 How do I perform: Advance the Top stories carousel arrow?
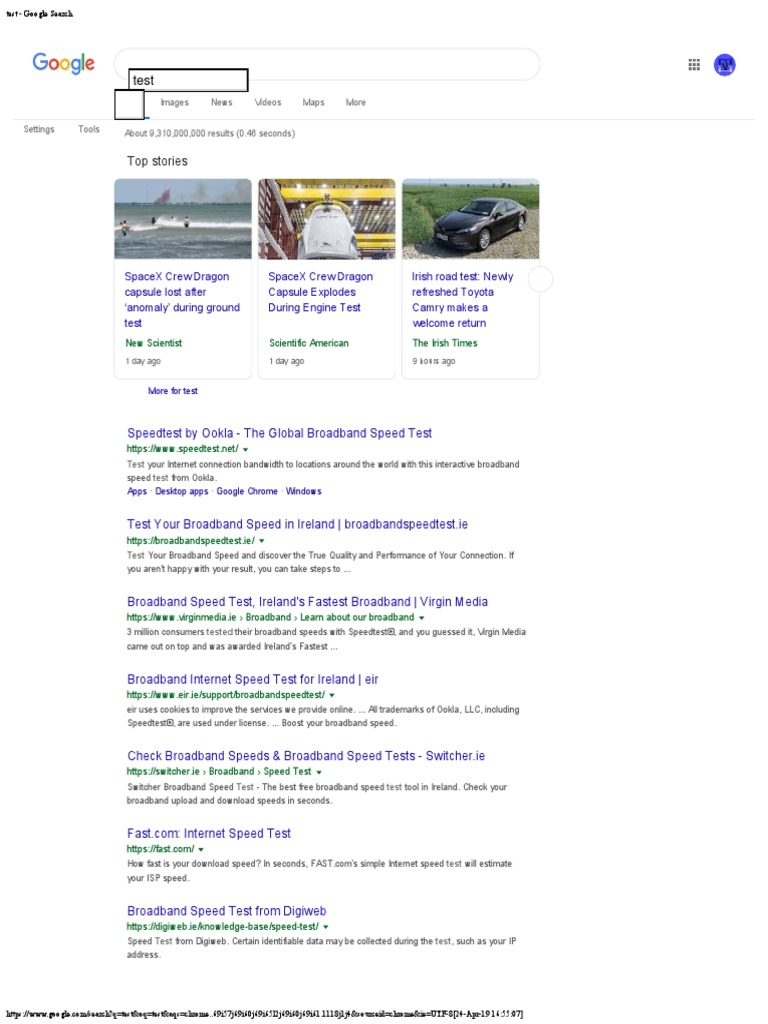point(540,280)
